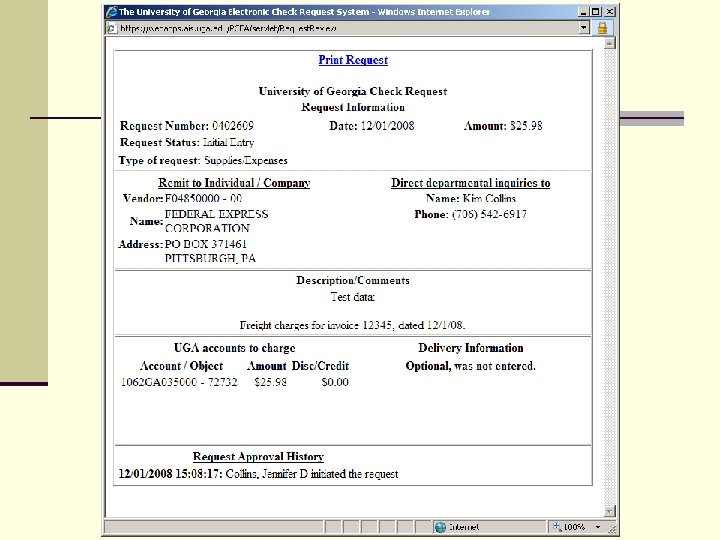The height and width of the screenshot is (540, 720).
Task: Click the date 12/01/2008
Action: 388,126
